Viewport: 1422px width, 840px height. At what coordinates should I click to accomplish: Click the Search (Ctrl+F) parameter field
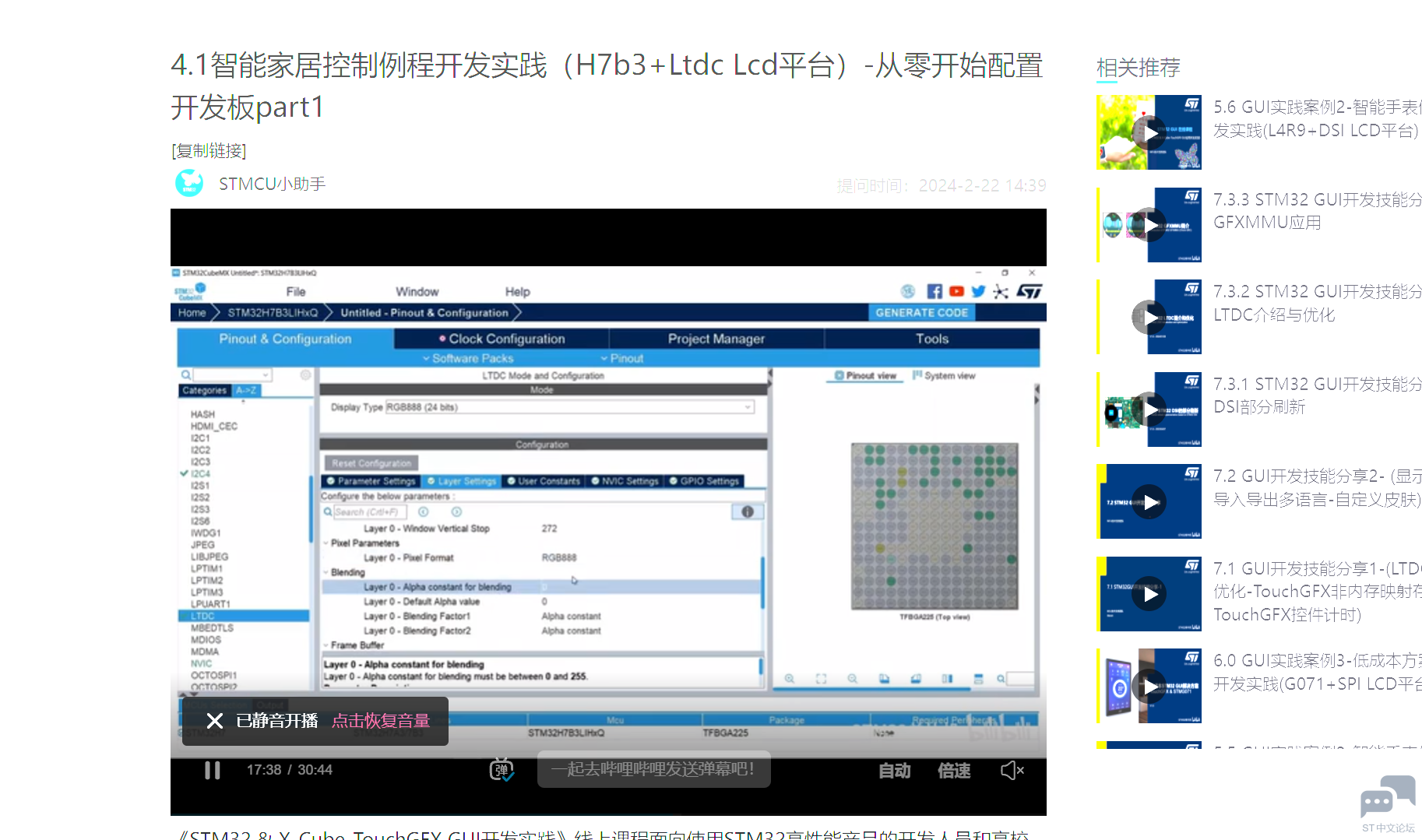[370, 511]
